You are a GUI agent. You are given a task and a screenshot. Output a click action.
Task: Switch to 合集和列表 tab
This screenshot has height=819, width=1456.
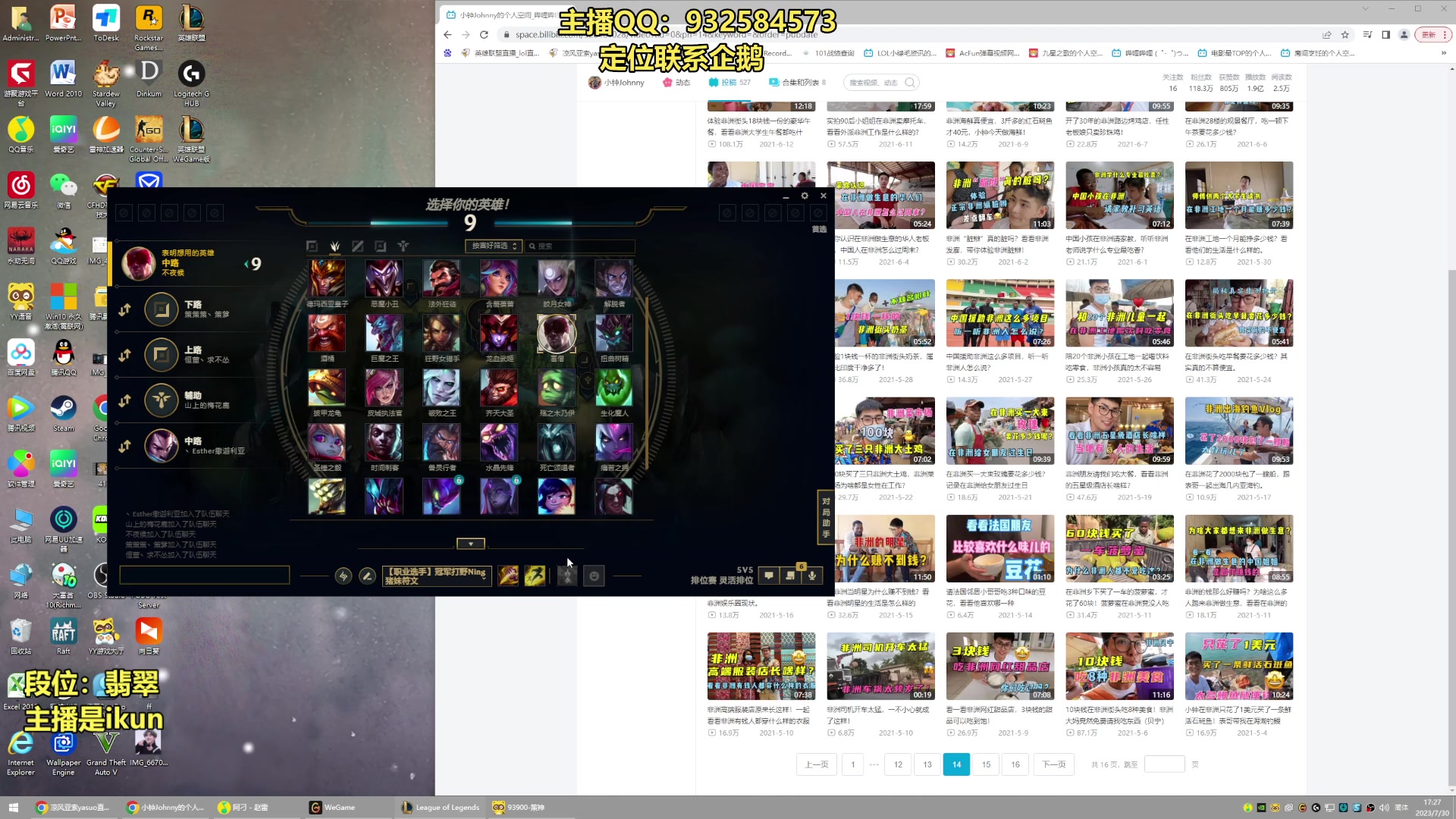(797, 83)
